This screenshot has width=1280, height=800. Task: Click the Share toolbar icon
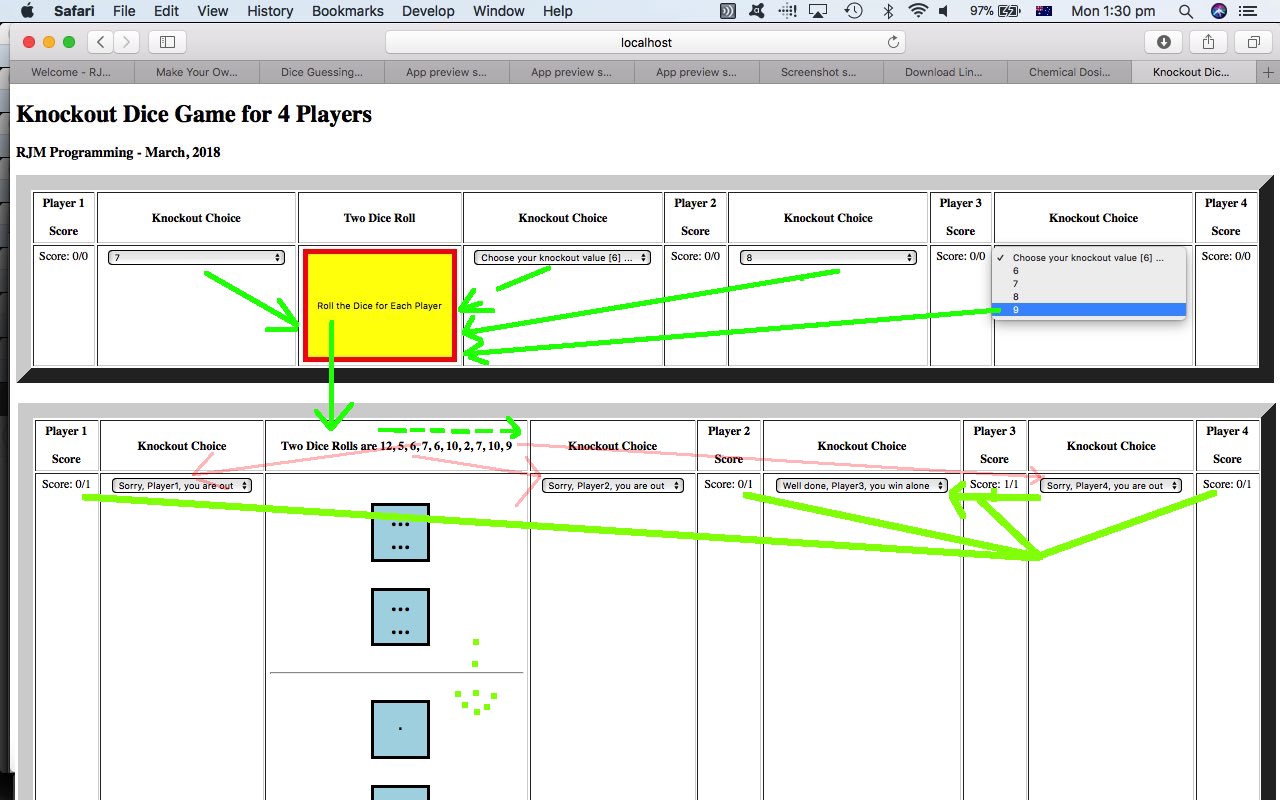[x=1208, y=42]
